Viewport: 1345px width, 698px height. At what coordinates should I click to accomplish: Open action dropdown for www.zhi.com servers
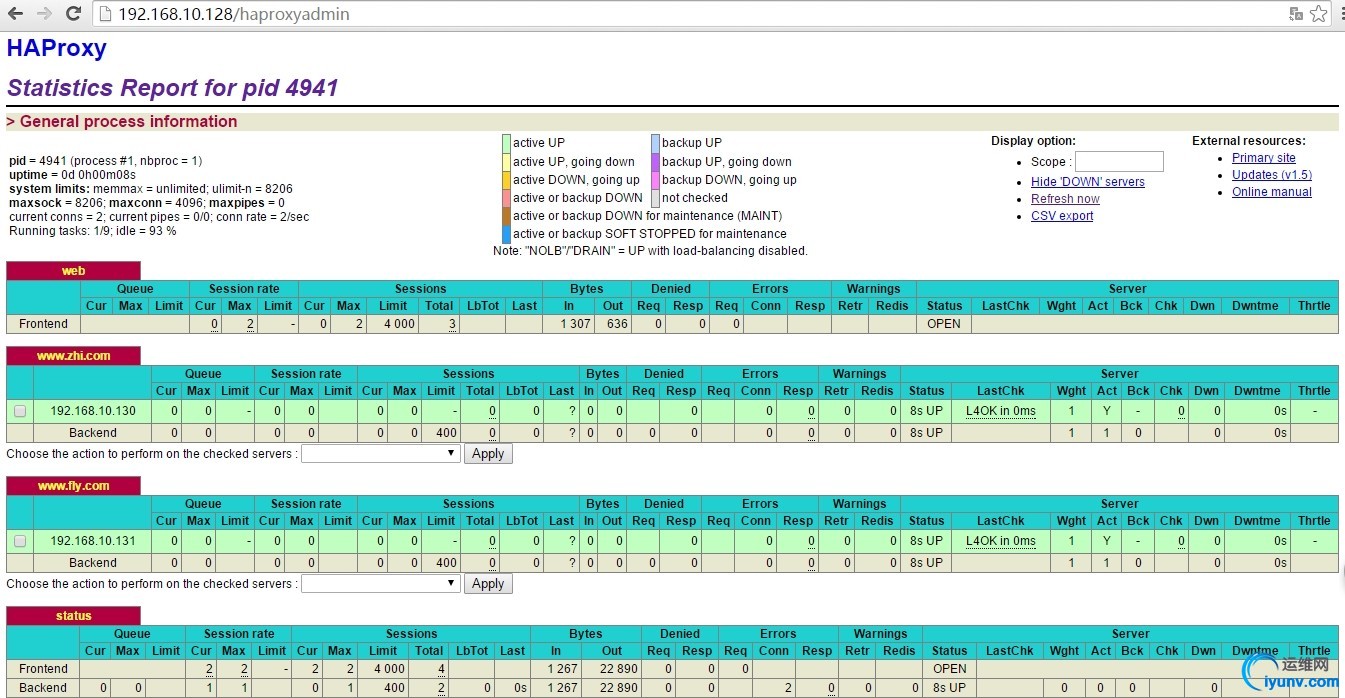(380, 453)
